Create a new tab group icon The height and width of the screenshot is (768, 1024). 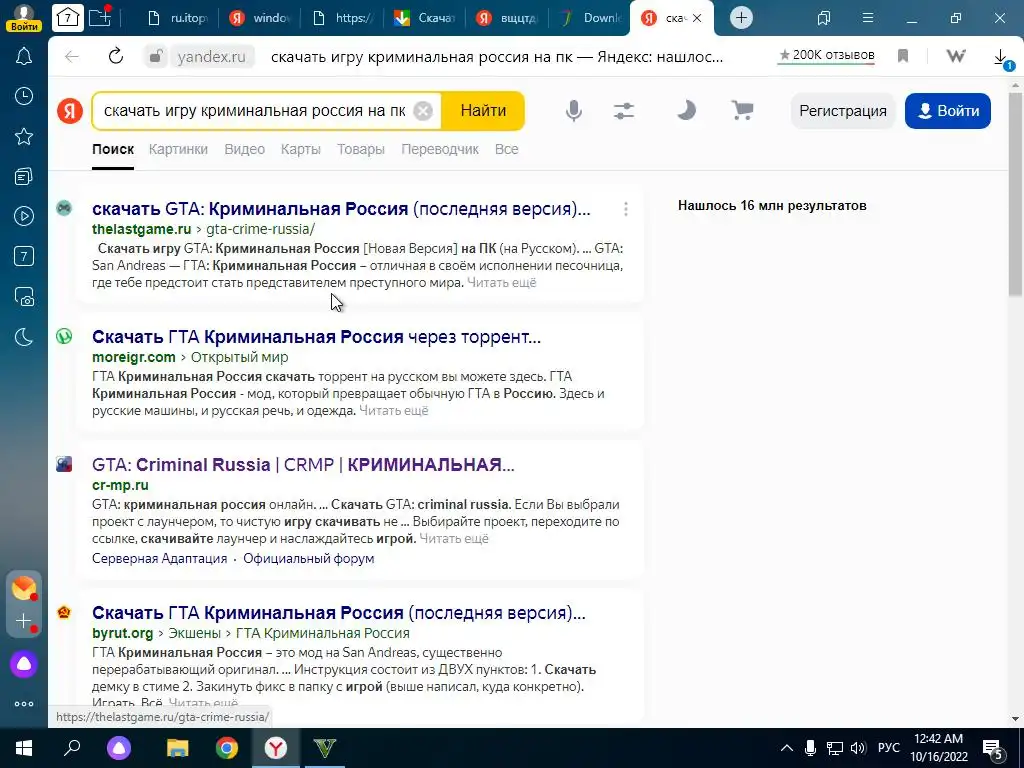click(100, 18)
